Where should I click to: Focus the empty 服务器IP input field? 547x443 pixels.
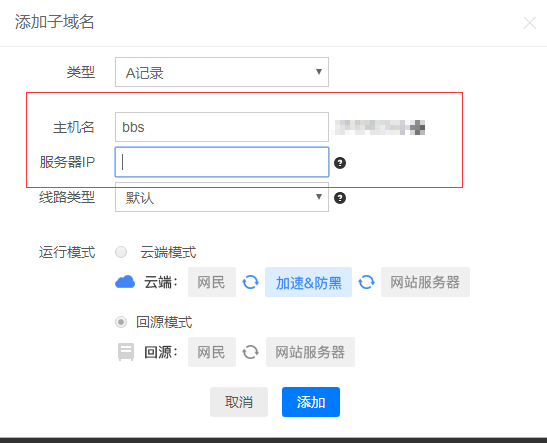[x=222, y=162]
